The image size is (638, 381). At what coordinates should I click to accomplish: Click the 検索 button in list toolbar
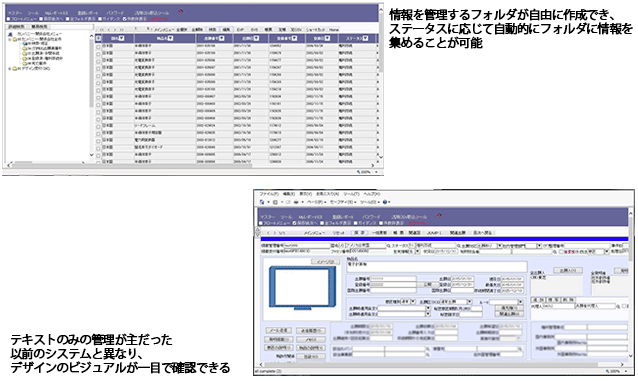click(x=212, y=30)
